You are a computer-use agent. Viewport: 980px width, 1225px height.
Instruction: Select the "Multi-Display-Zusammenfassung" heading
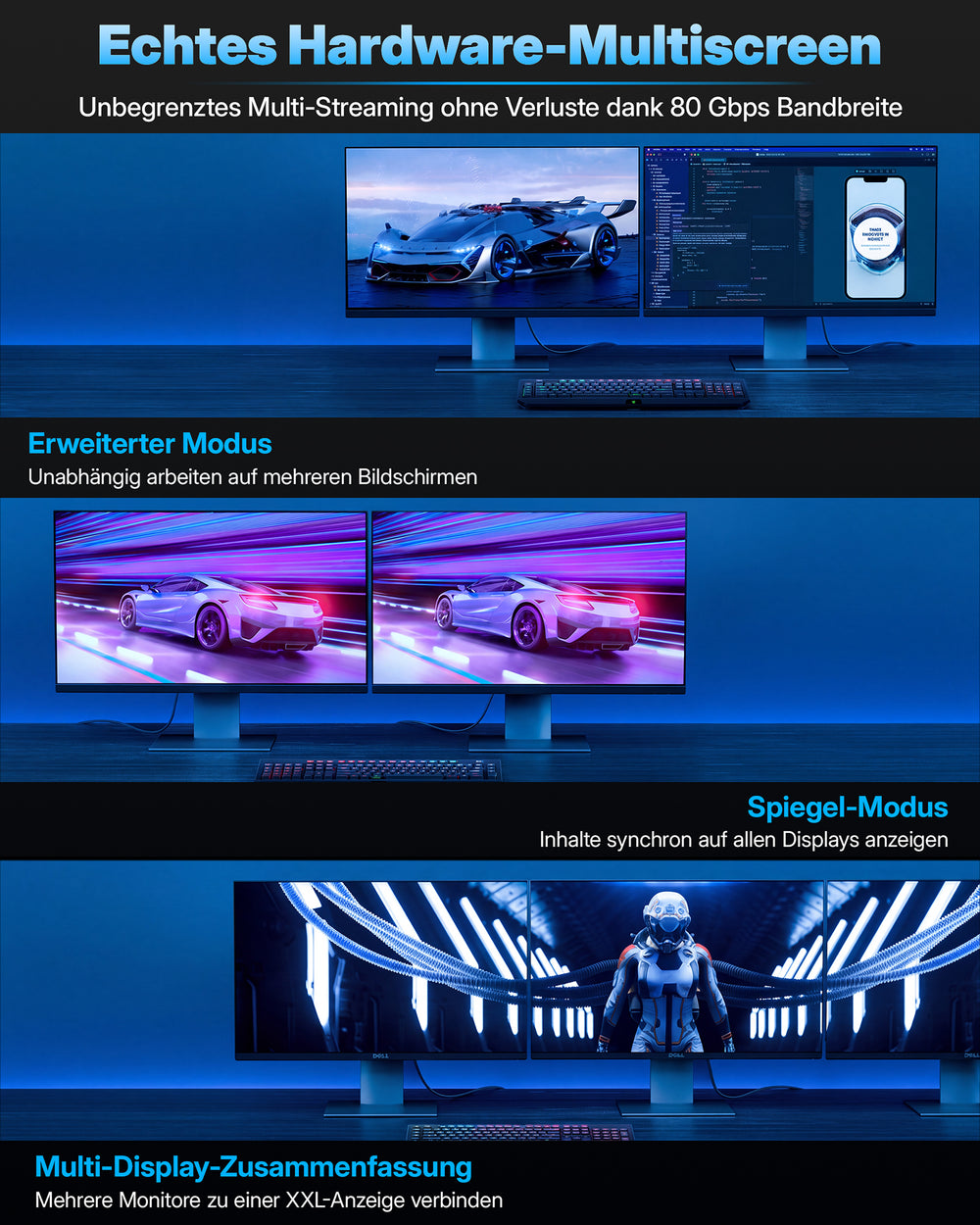(253, 1167)
